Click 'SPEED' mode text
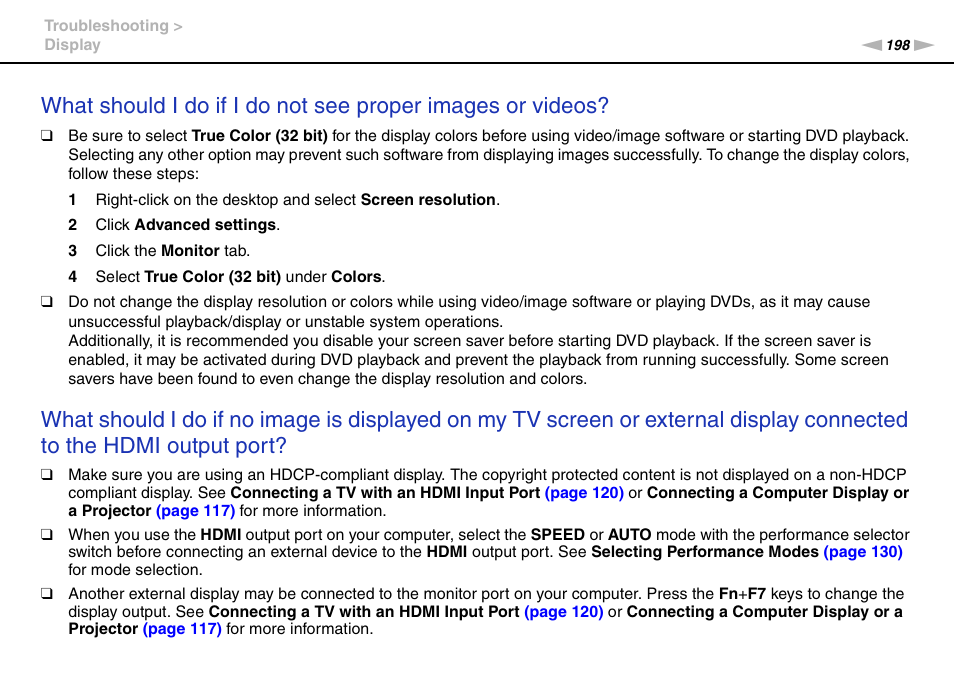Viewport: 954px width, 674px height. (x=557, y=535)
